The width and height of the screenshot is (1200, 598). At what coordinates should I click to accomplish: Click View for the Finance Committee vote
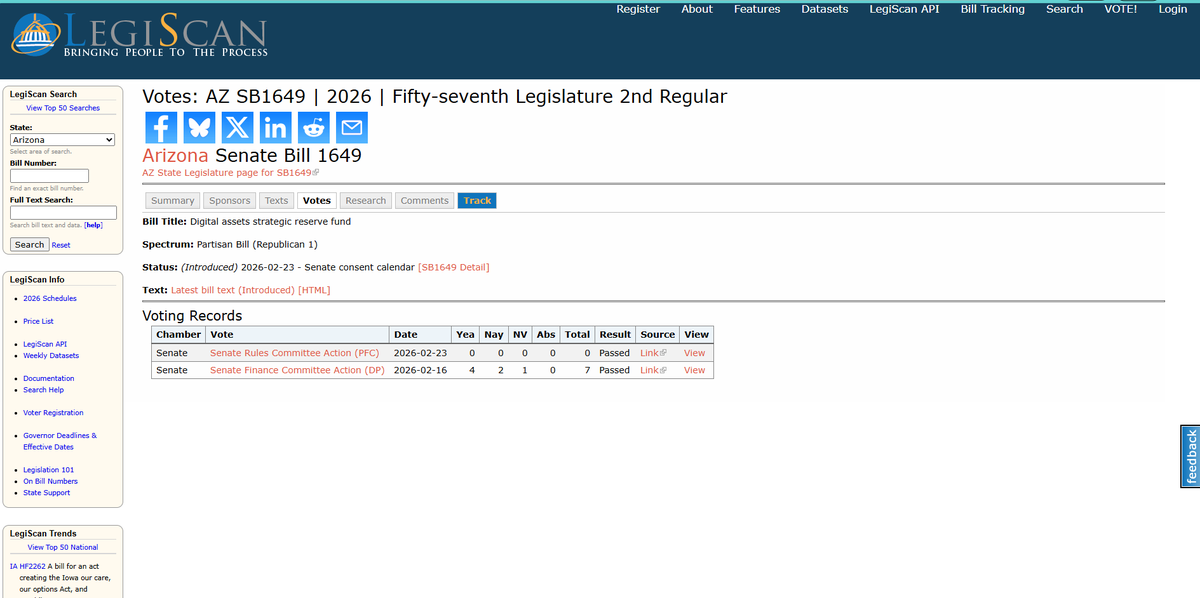(694, 370)
